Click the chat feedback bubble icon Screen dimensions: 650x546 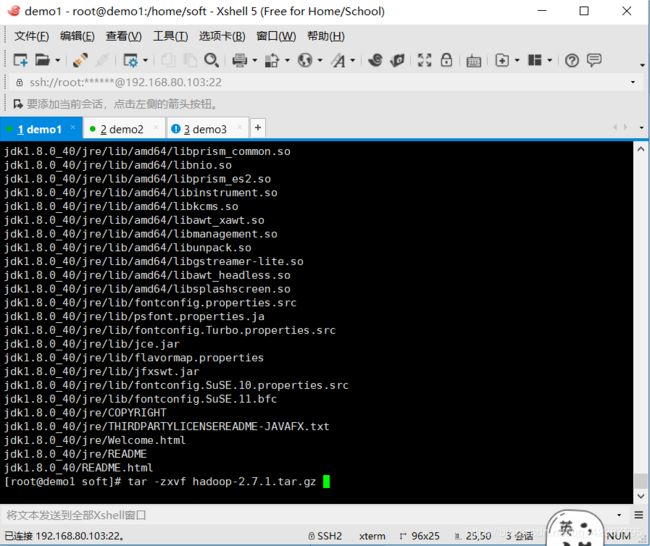pos(594,61)
